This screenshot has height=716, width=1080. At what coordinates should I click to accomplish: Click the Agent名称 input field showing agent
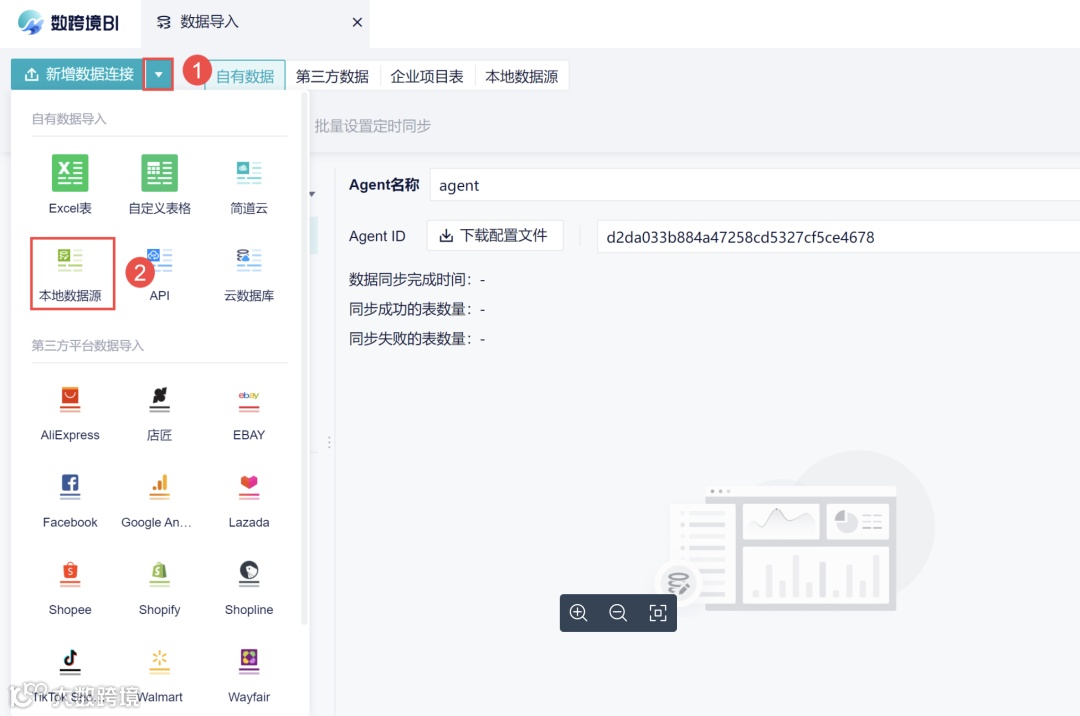(x=600, y=185)
